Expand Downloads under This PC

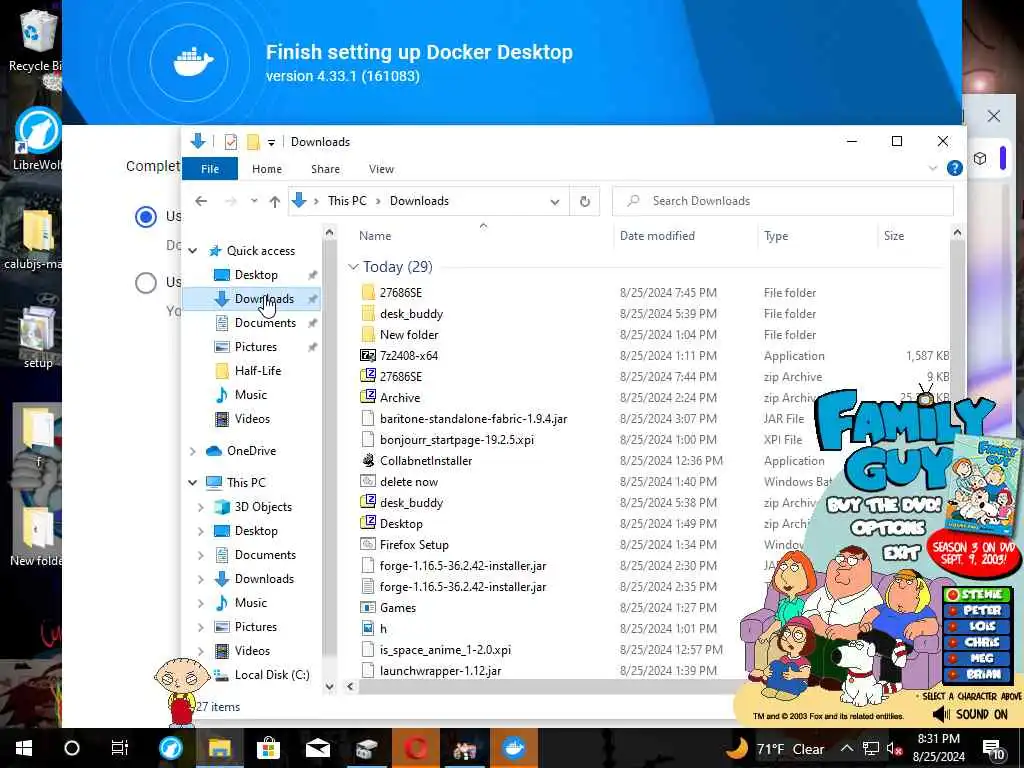[201, 579]
